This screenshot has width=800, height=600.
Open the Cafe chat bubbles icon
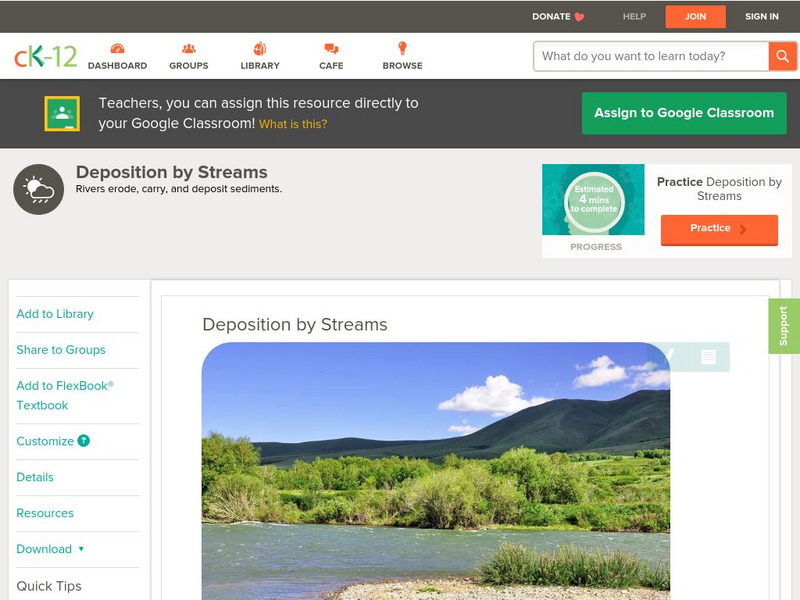[x=331, y=48]
